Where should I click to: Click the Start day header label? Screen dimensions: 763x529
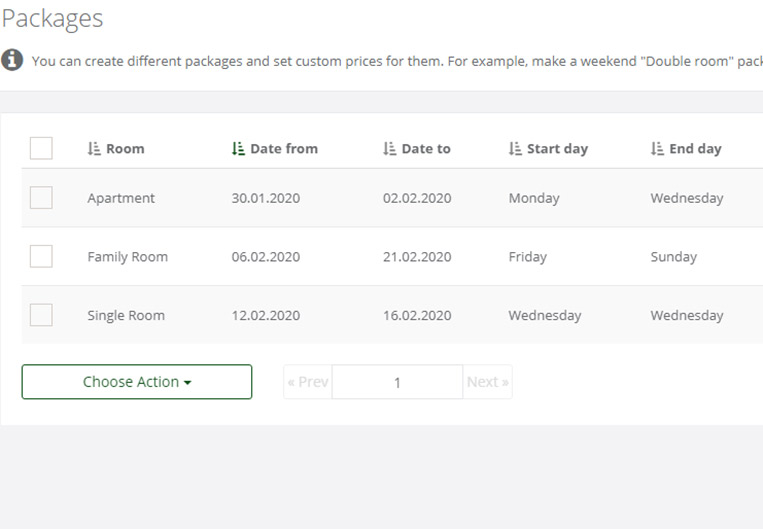pyautogui.click(x=558, y=148)
